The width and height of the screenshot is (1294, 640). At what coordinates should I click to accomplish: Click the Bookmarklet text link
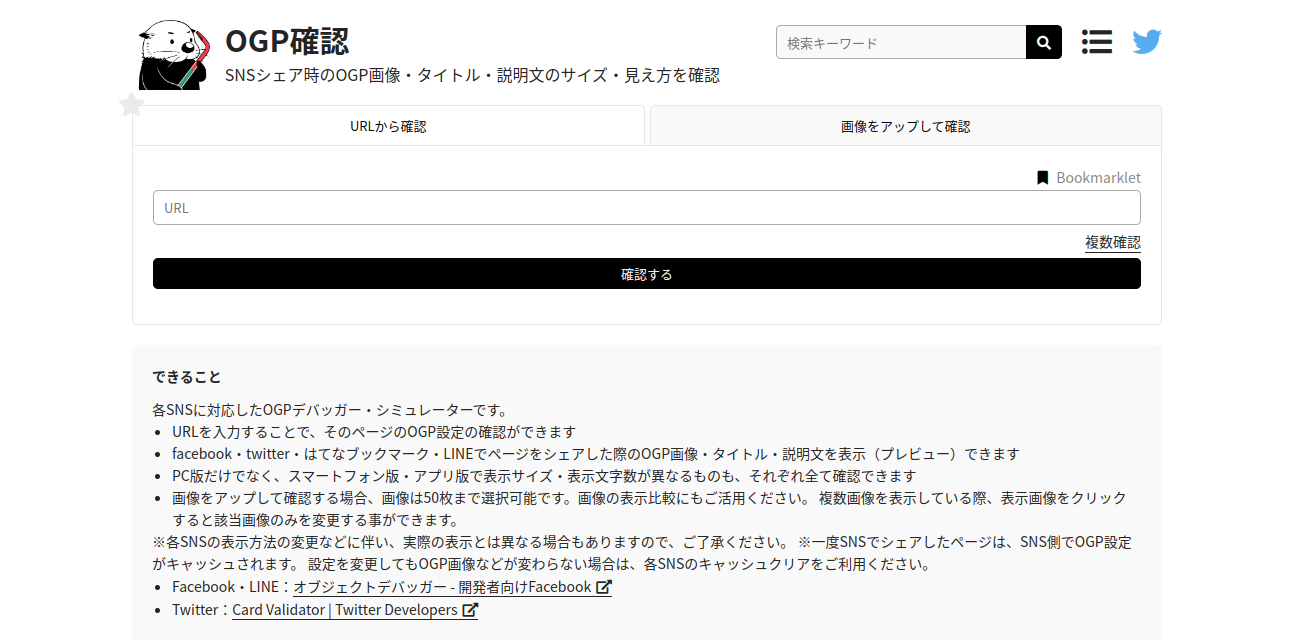(x=1098, y=178)
